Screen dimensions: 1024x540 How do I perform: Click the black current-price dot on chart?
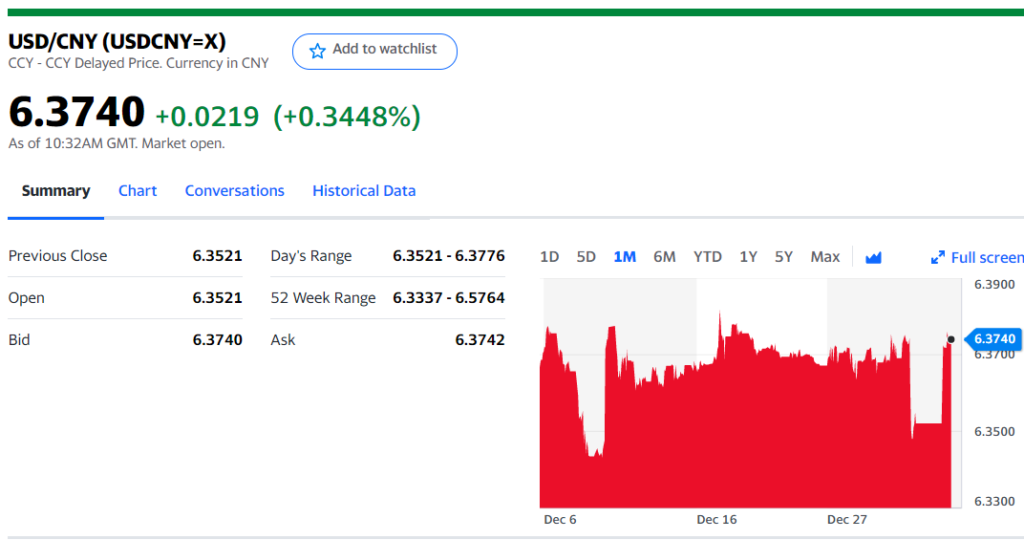[950, 339]
